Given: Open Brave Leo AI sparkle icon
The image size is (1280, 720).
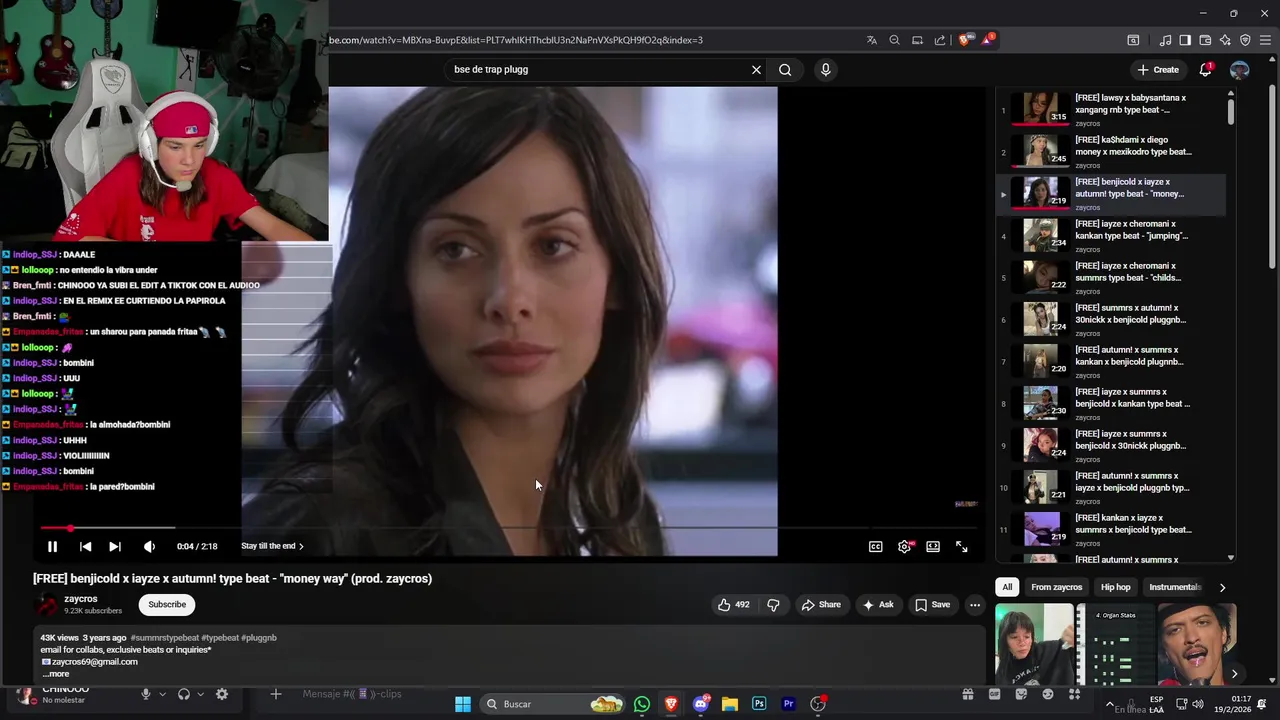Looking at the screenshot, I should click(x=1225, y=40).
